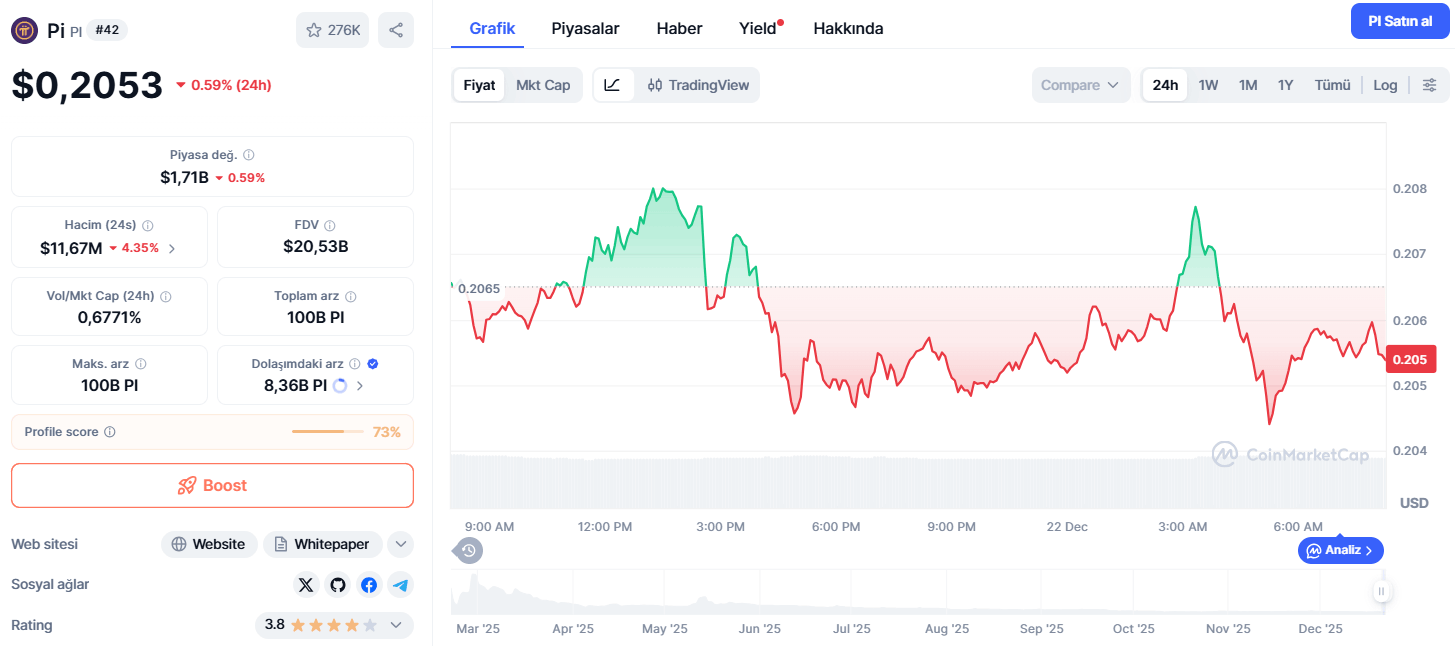Open the Compare dropdown
Screen dimensions: 1455x646
(x=1081, y=85)
